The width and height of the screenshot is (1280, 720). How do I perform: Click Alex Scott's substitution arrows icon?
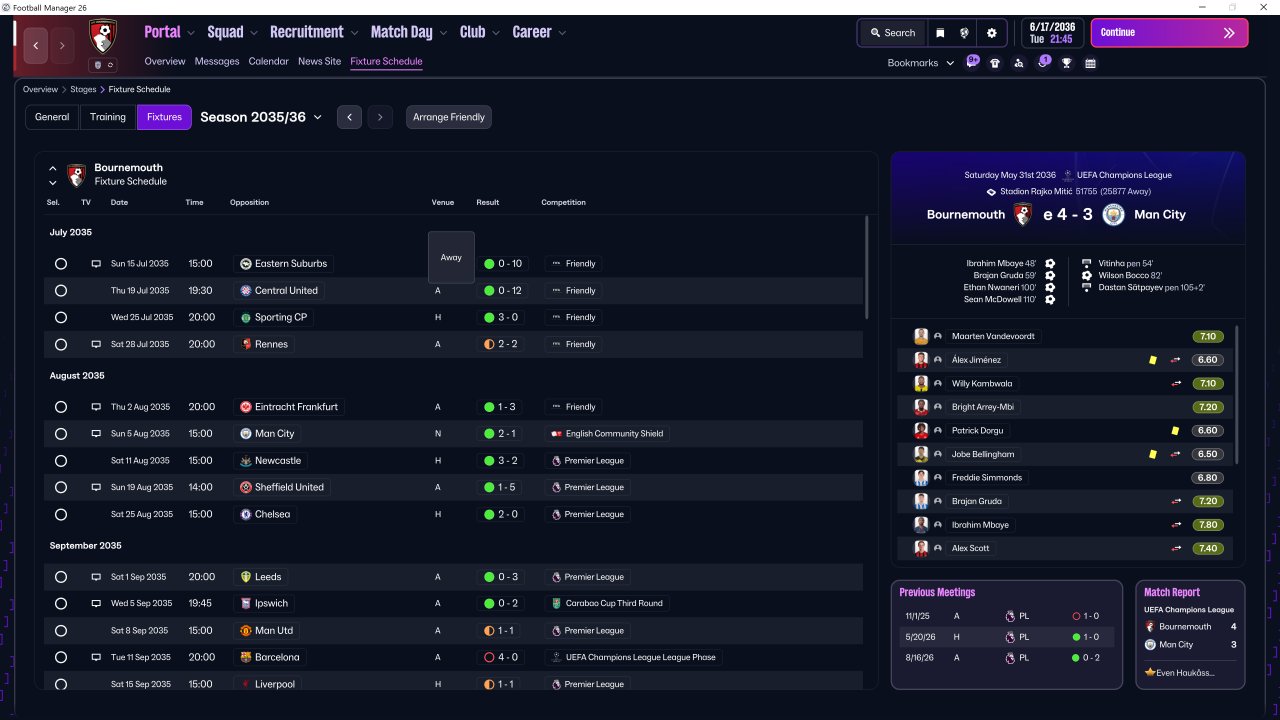[x=1176, y=548]
